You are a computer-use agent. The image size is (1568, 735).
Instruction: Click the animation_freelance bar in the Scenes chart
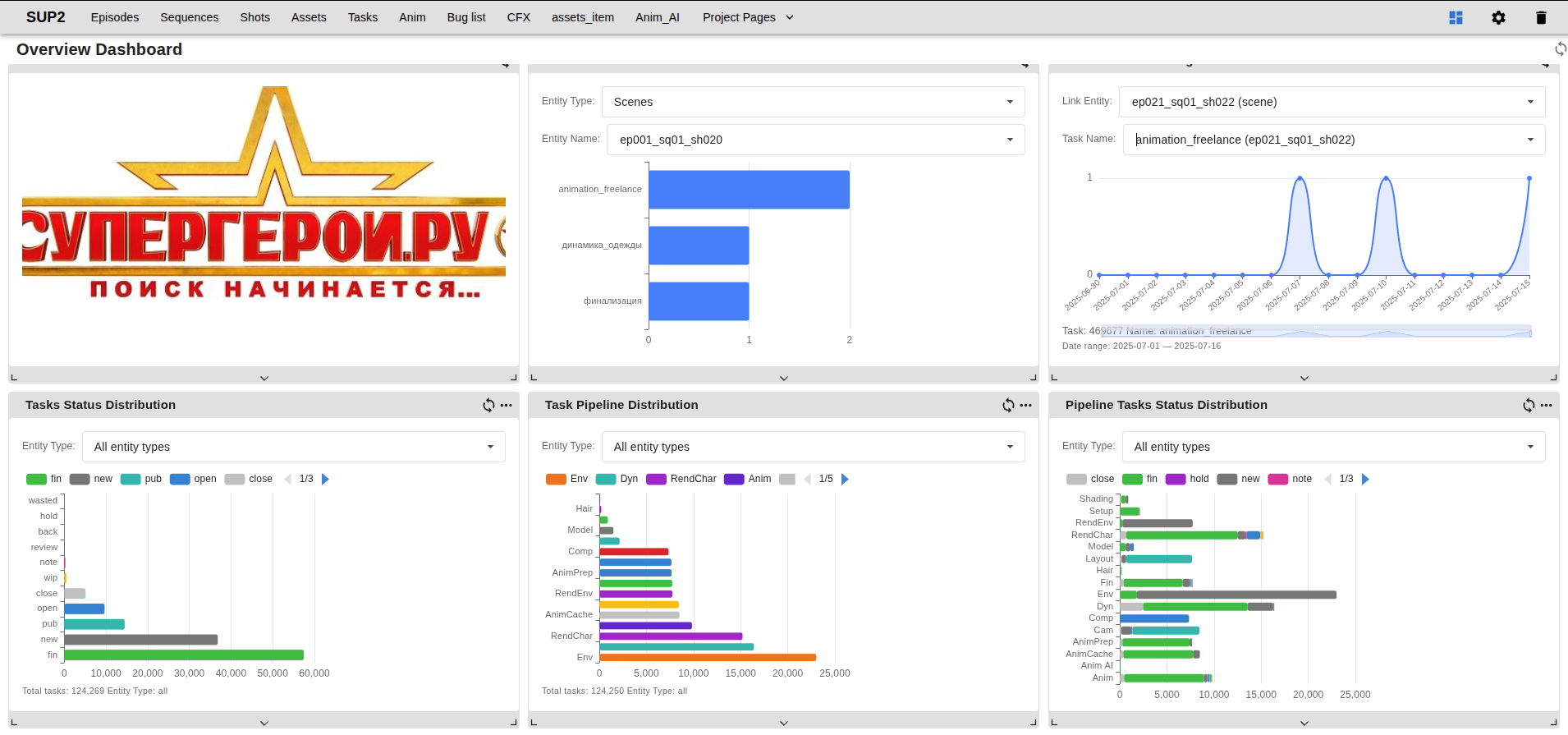point(749,190)
